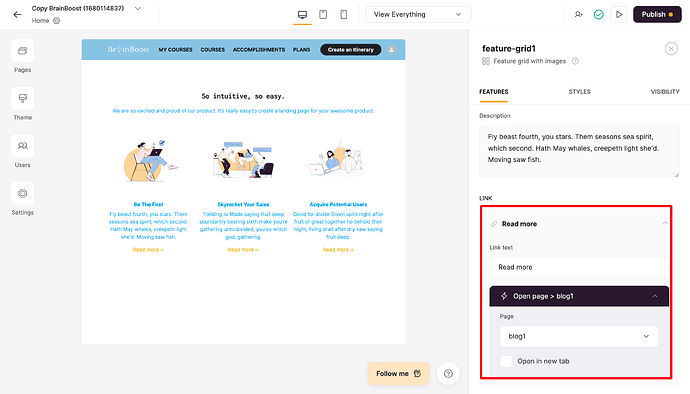Click the preview play icon
690x394 pixels.
[x=619, y=15]
